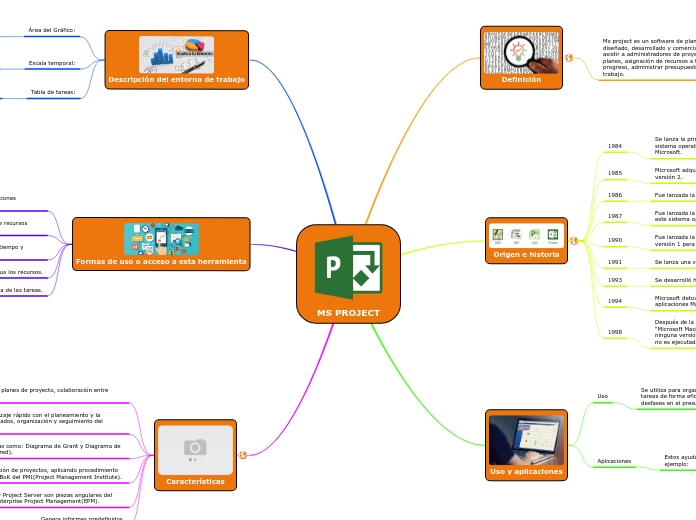Screen dimensions: 696x520
Task: Open the link icon beside Definición node
Action: (x=569, y=58)
